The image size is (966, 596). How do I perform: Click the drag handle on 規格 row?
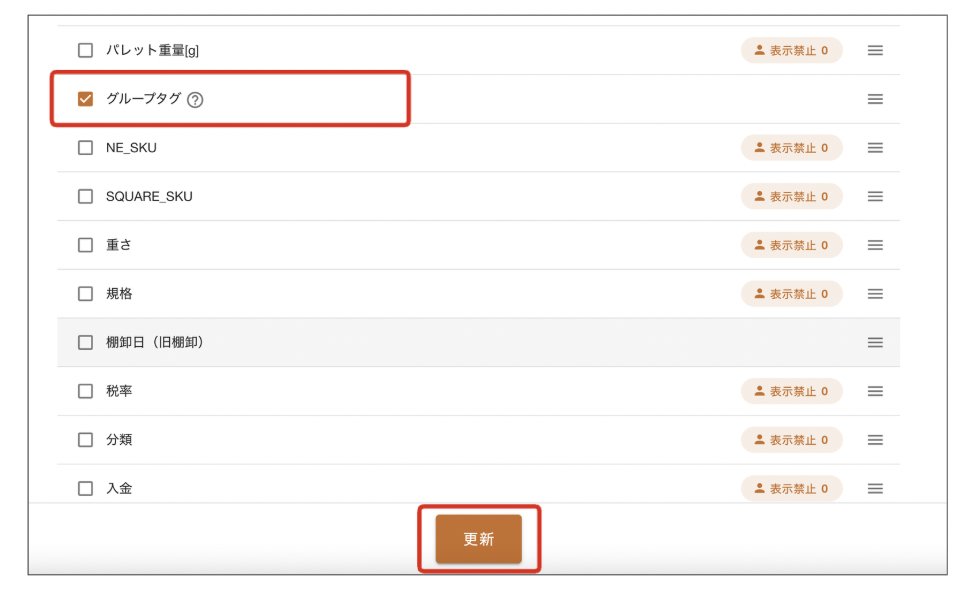point(875,294)
